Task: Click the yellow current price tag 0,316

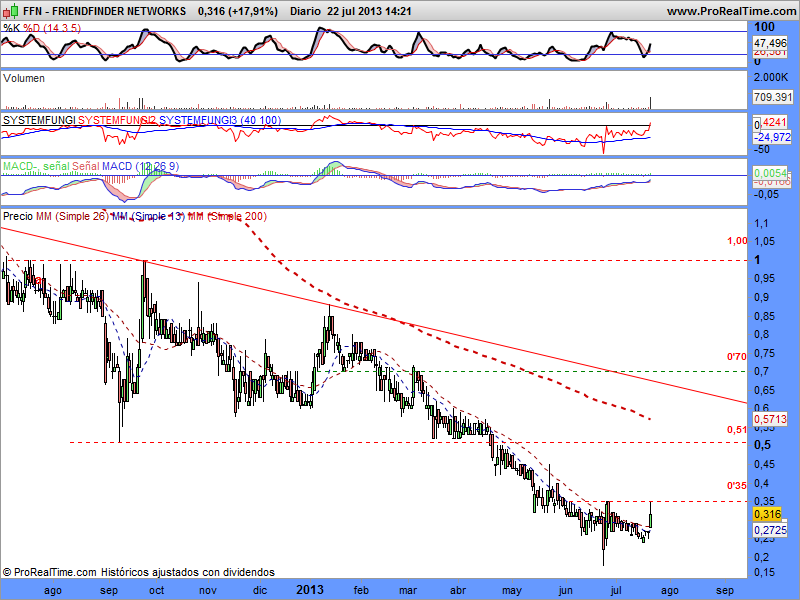Action: click(x=767, y=514)
